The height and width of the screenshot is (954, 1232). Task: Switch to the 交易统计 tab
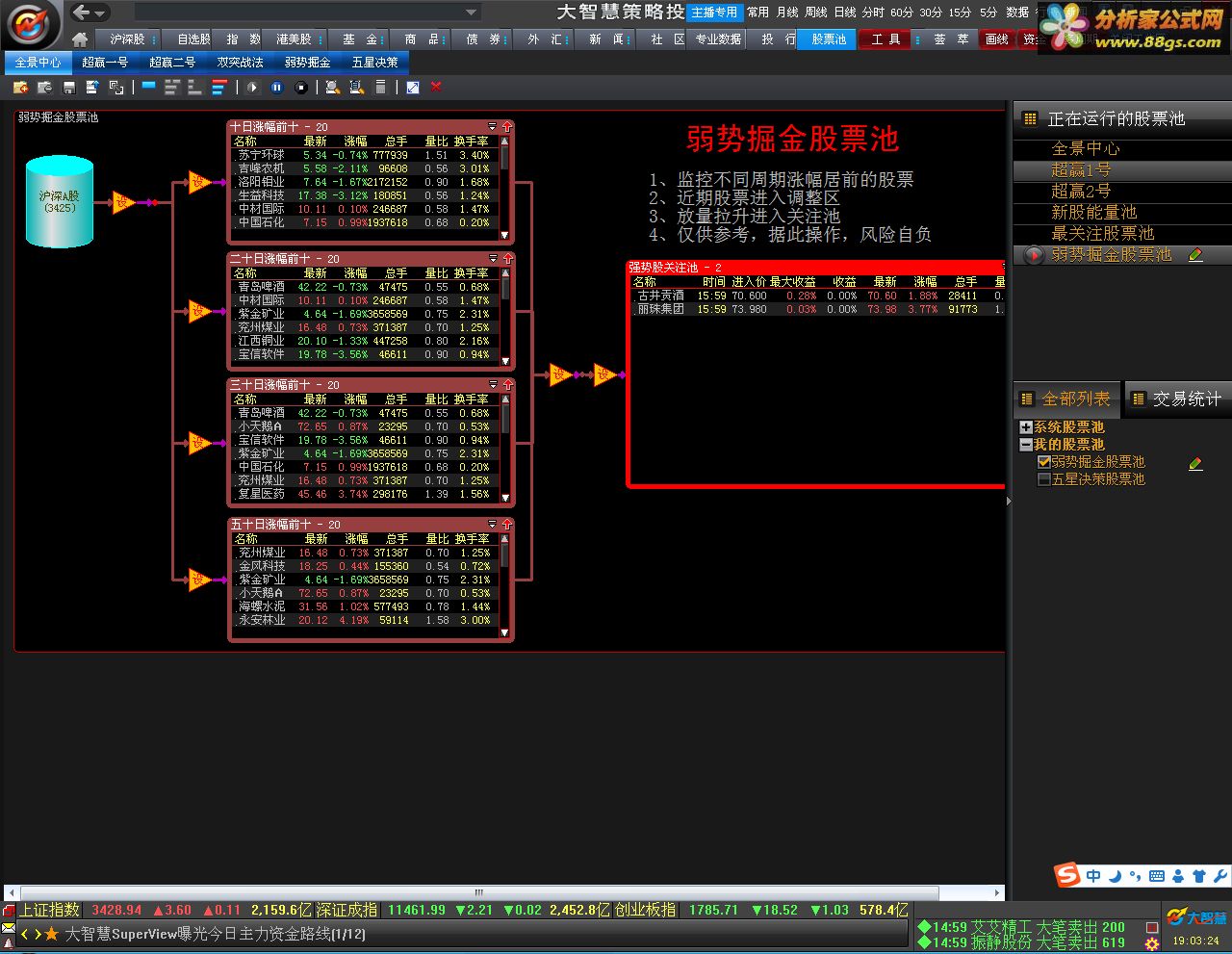click(1179, 399)
